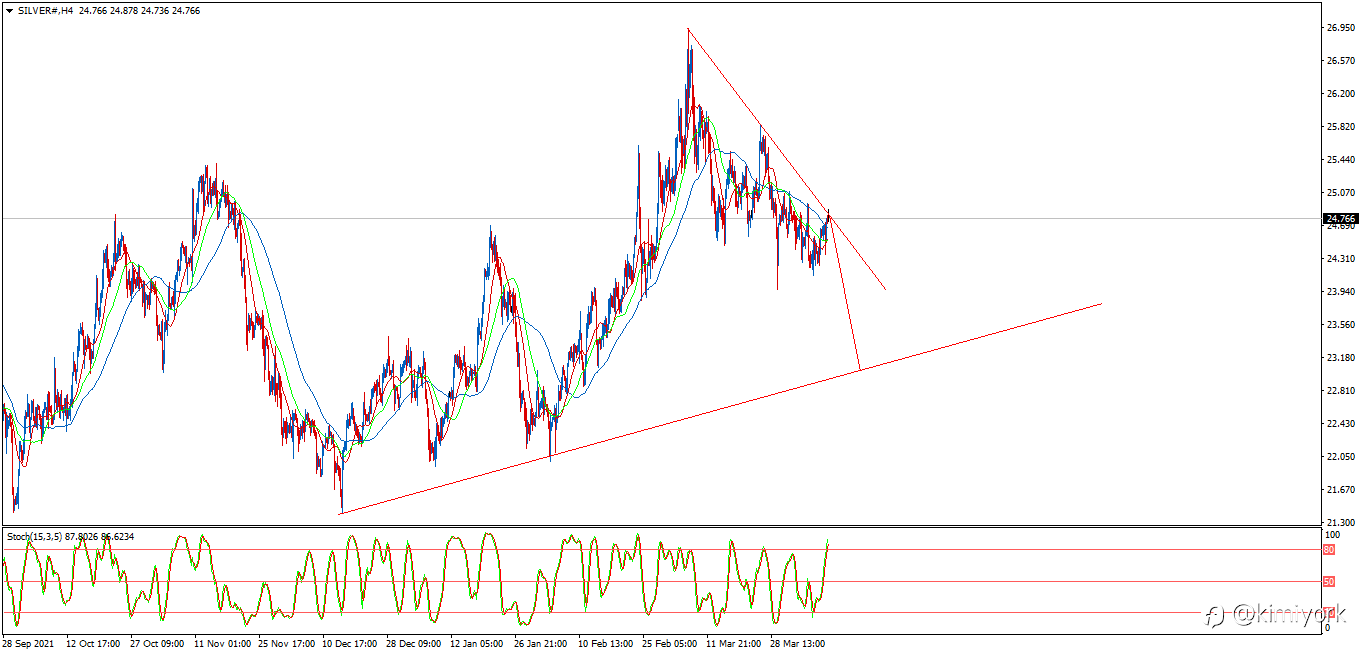The image size is (1362, 655).
Task: Click time axis label 26 Jan 21:00
Action: [542, 644]
